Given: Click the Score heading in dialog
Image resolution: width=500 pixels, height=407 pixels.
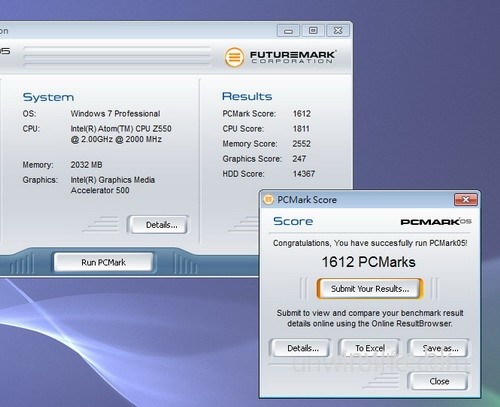Looking at the screenshot, I should click(x=293, y=221).
